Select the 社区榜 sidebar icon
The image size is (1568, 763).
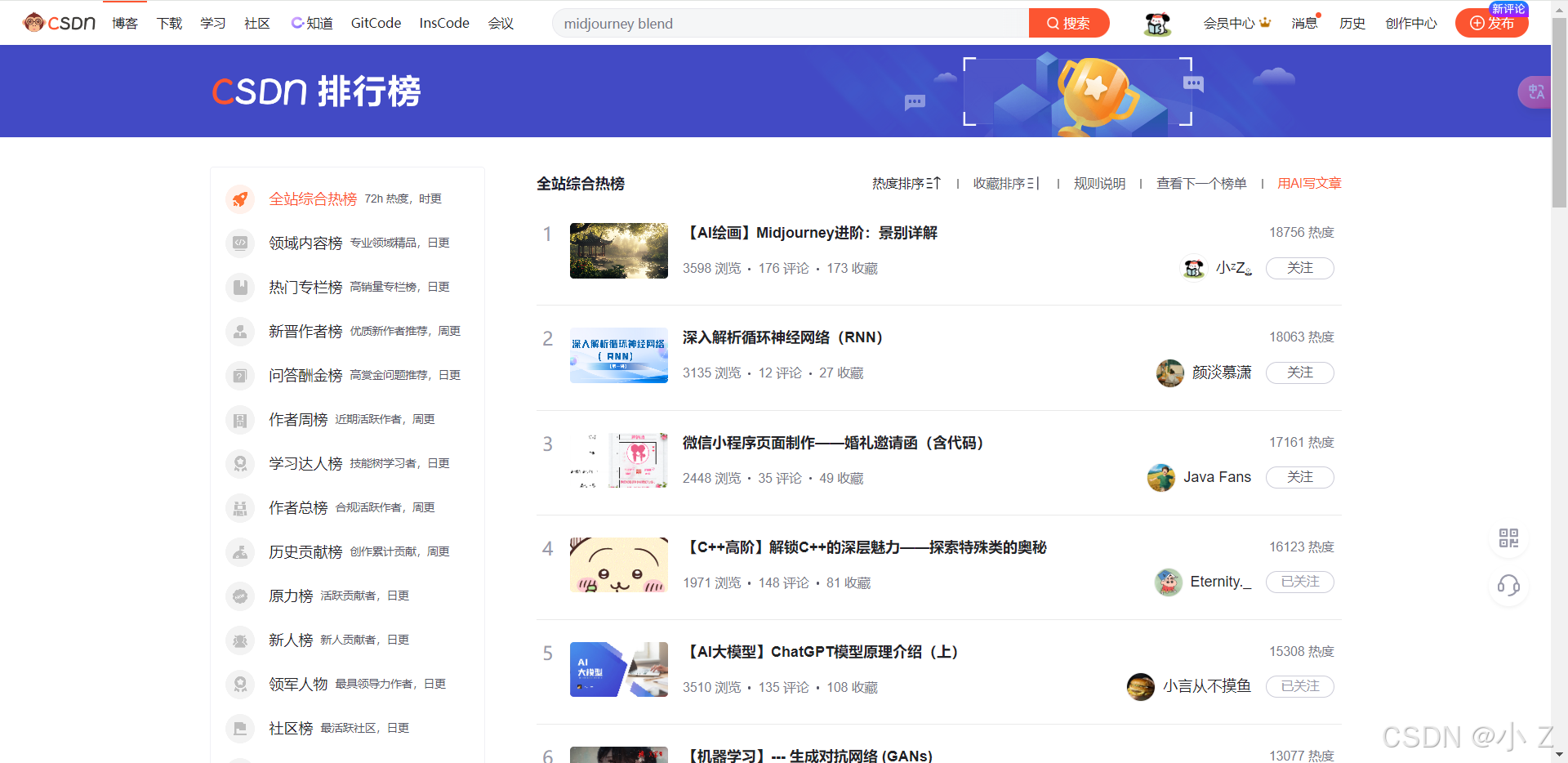240,728
